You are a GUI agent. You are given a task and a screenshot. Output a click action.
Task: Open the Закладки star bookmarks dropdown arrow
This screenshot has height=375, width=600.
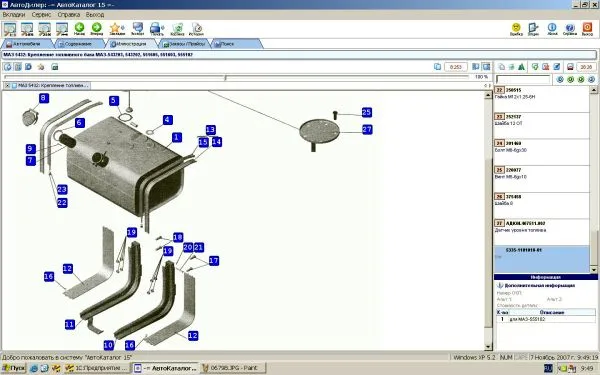[x=123, y=28]
